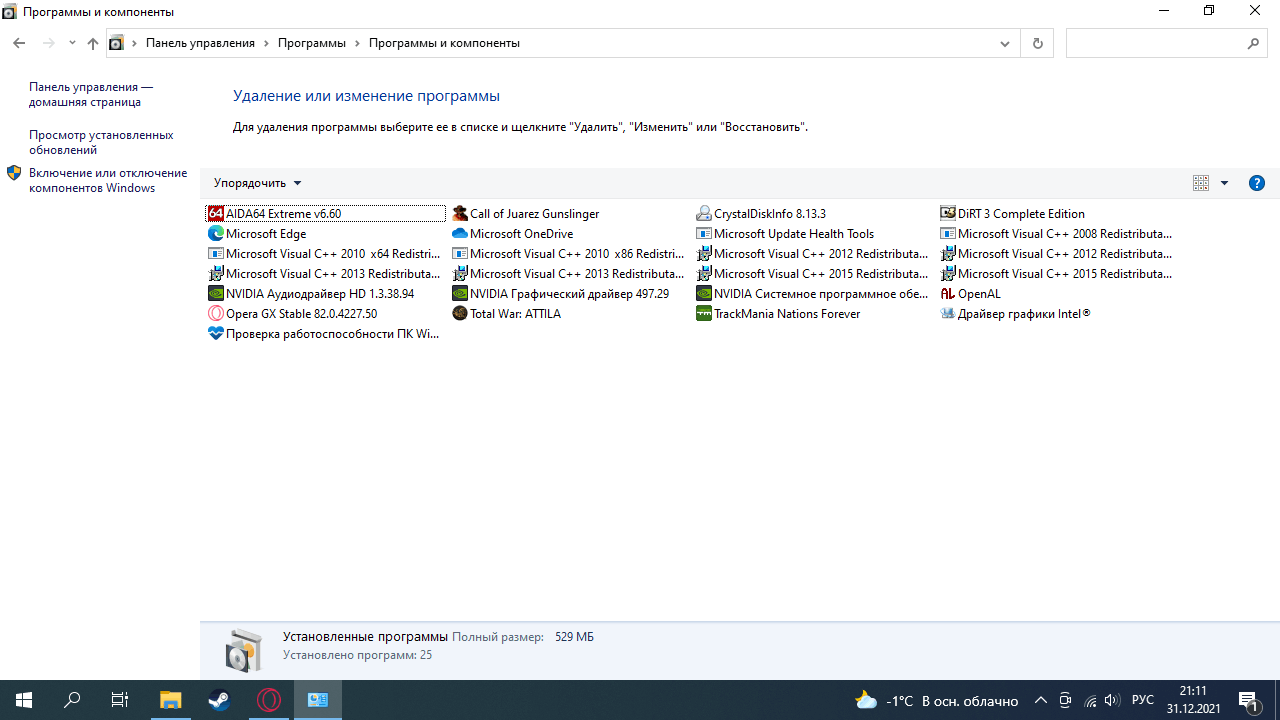Open the Упорядочить dropdown
Image resolution: width=1280 pixels, height=720 pixels.
pos(257,183)
